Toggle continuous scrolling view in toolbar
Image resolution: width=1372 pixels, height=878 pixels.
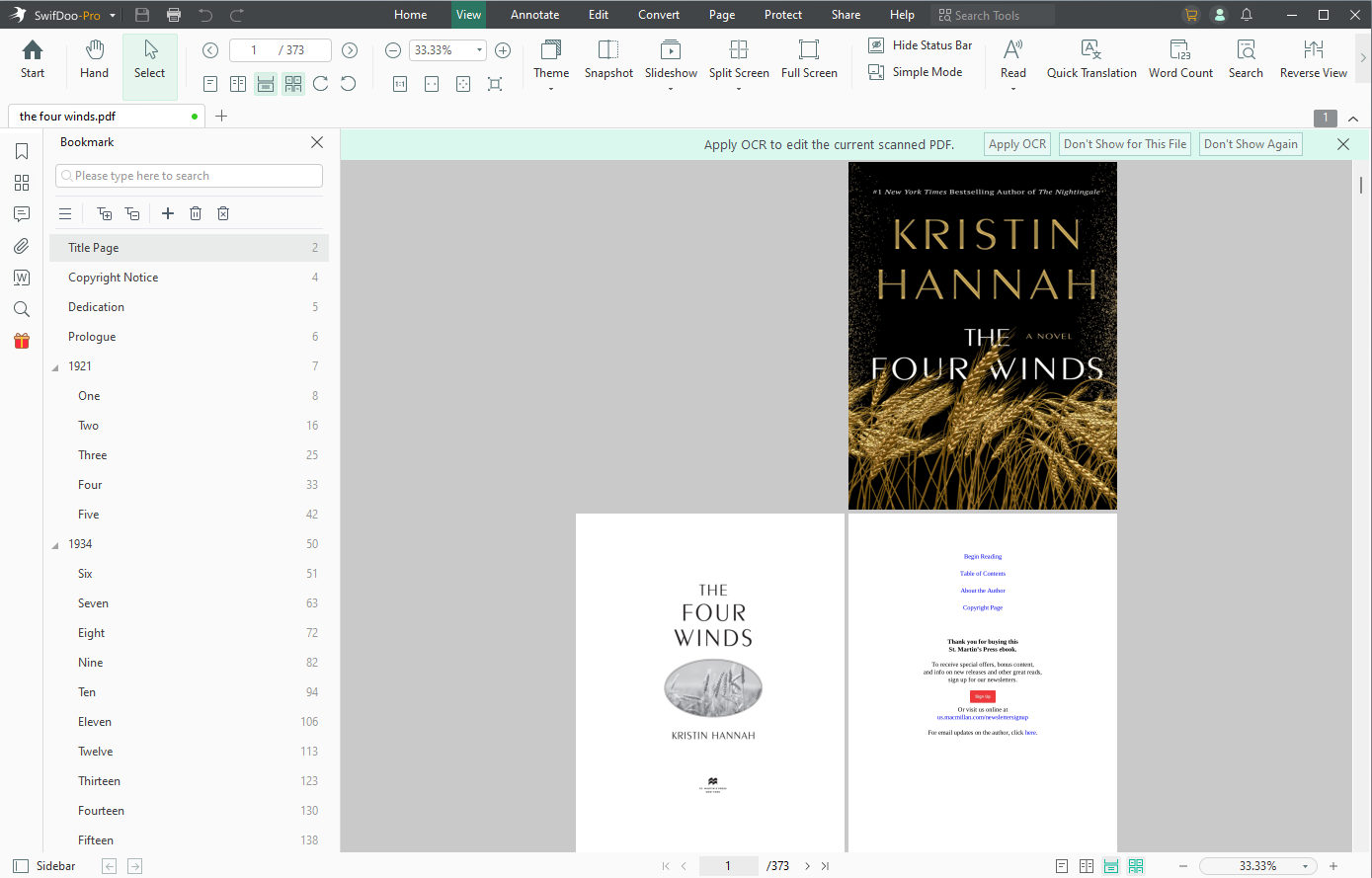pos(266,84)
